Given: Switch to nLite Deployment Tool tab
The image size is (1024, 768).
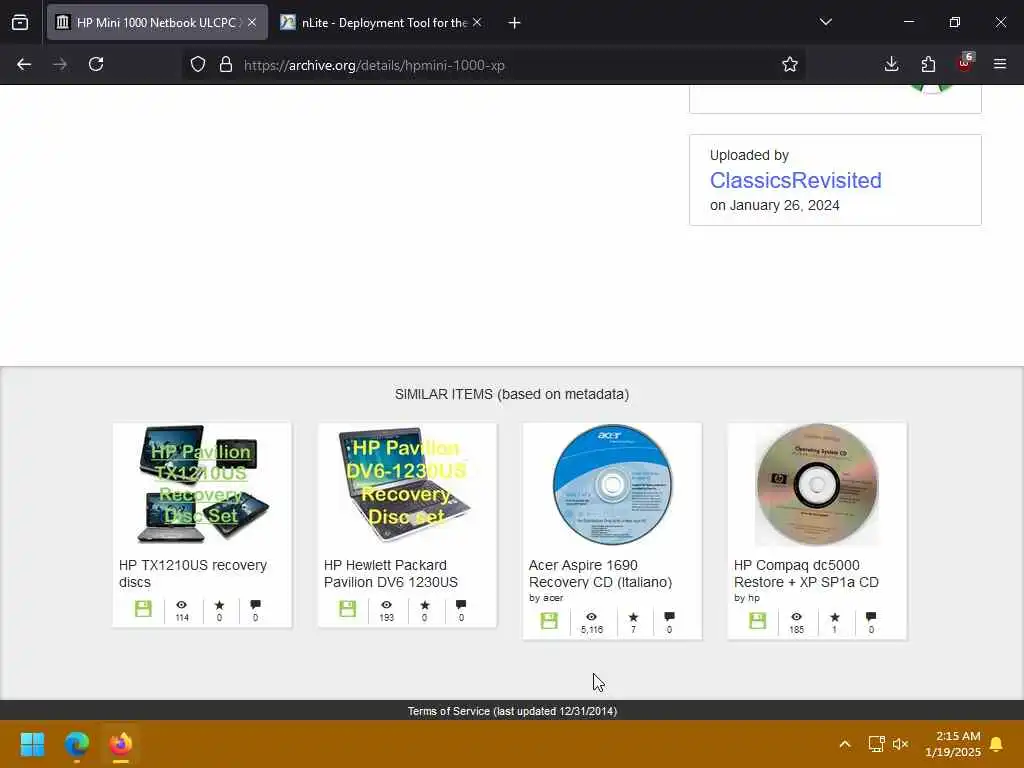Looking at the screenshot, I should click(381, 22).
